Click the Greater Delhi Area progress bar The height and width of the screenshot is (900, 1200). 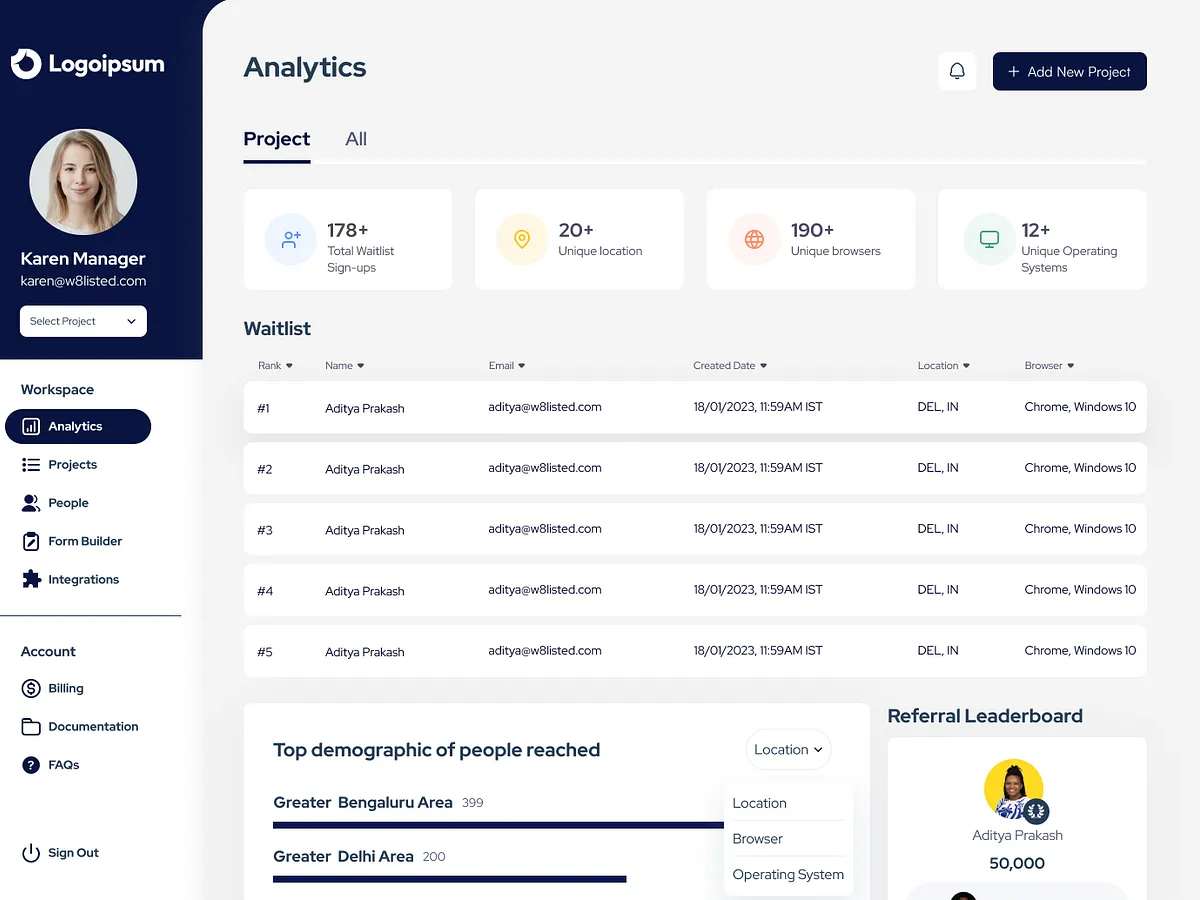click(449, 878)
